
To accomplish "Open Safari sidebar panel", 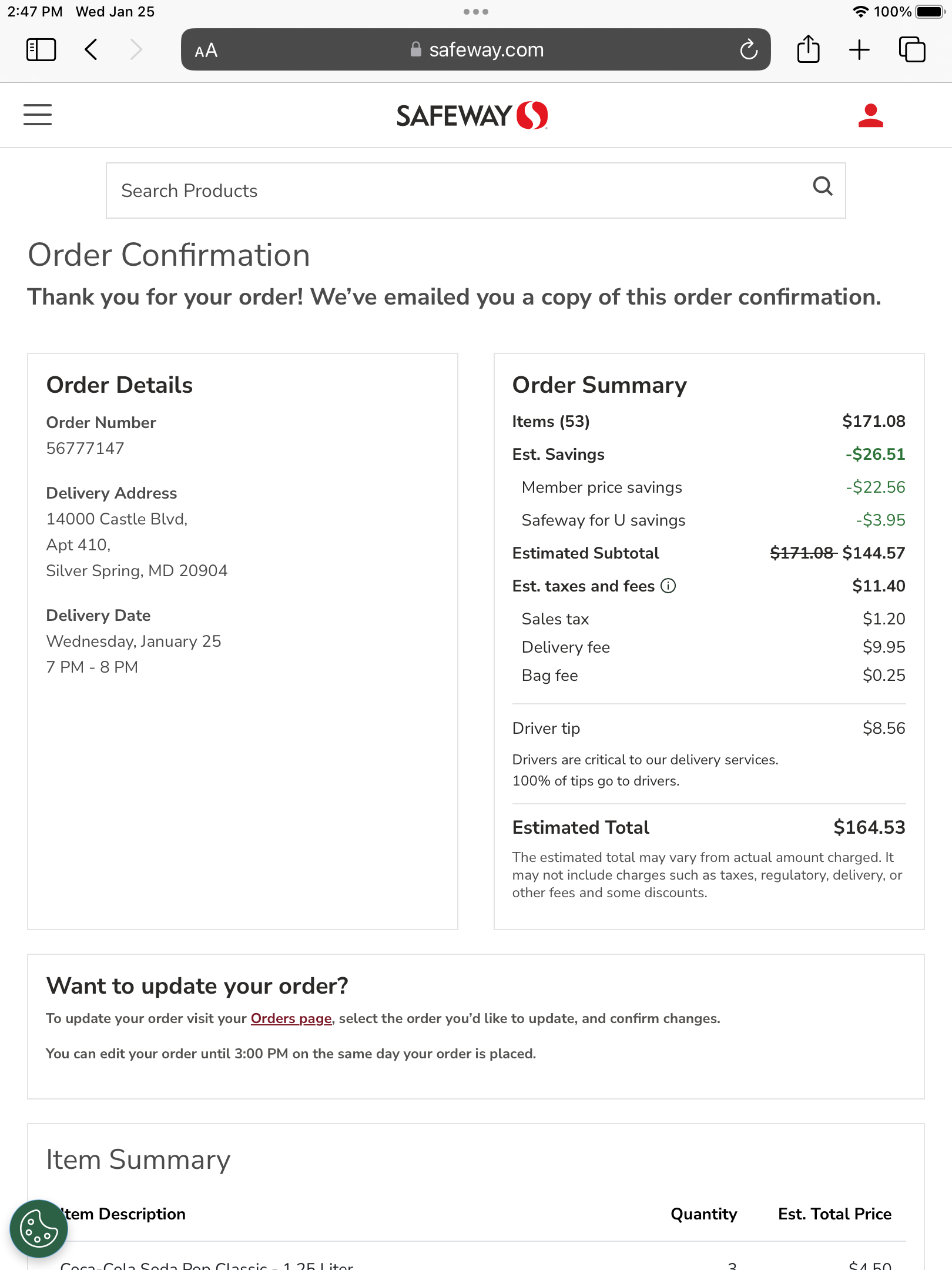I will coord(41,50).
